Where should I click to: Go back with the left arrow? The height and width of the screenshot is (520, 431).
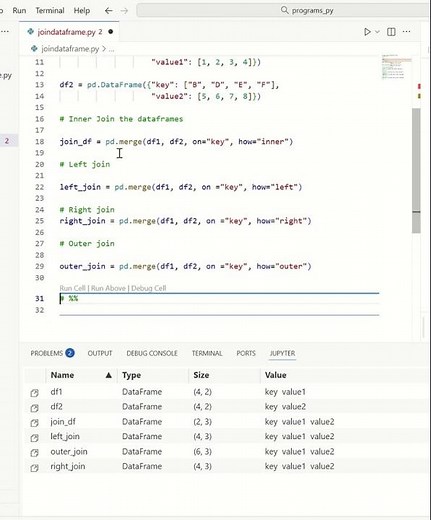point(108,11)
